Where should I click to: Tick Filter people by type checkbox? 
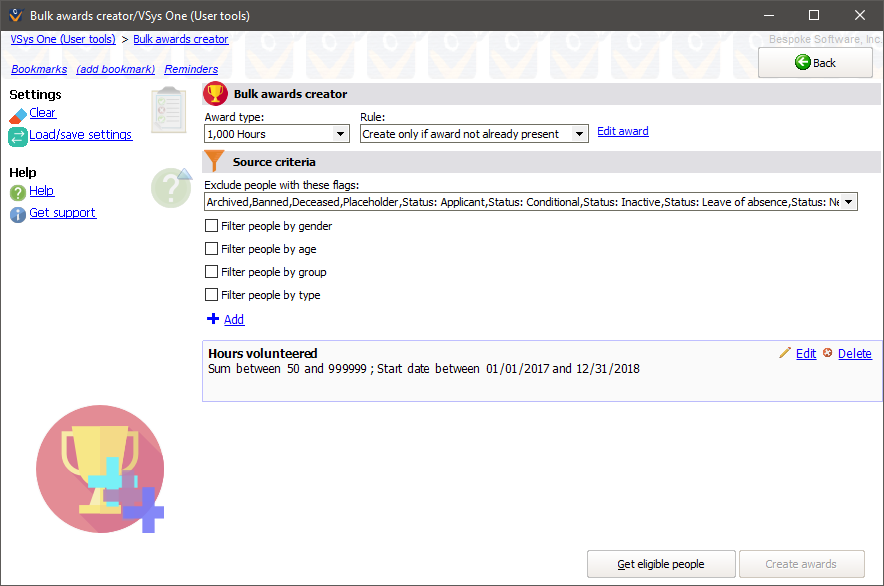click(211, 295)
